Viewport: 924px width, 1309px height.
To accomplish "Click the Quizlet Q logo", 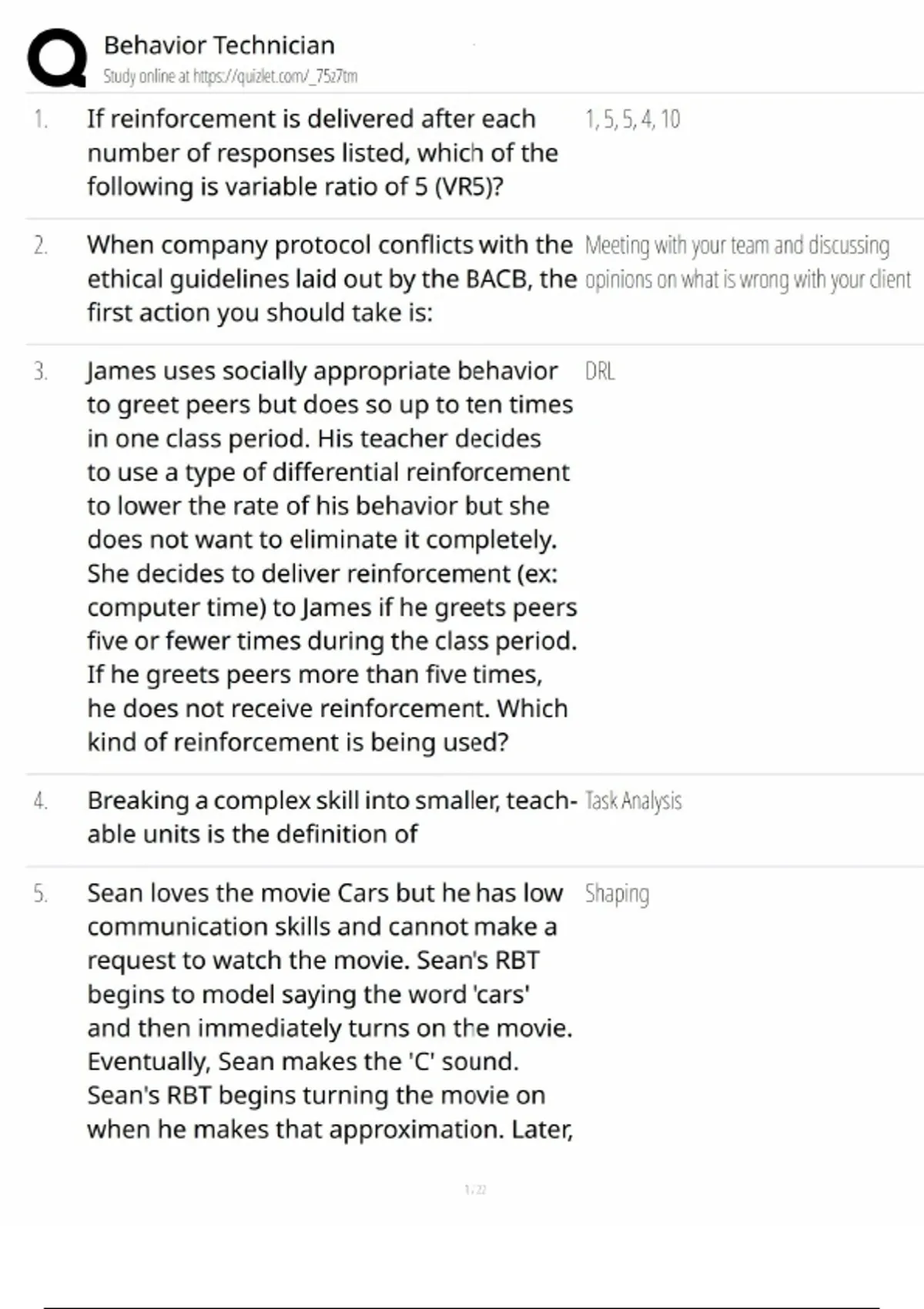I will point(56,58).
